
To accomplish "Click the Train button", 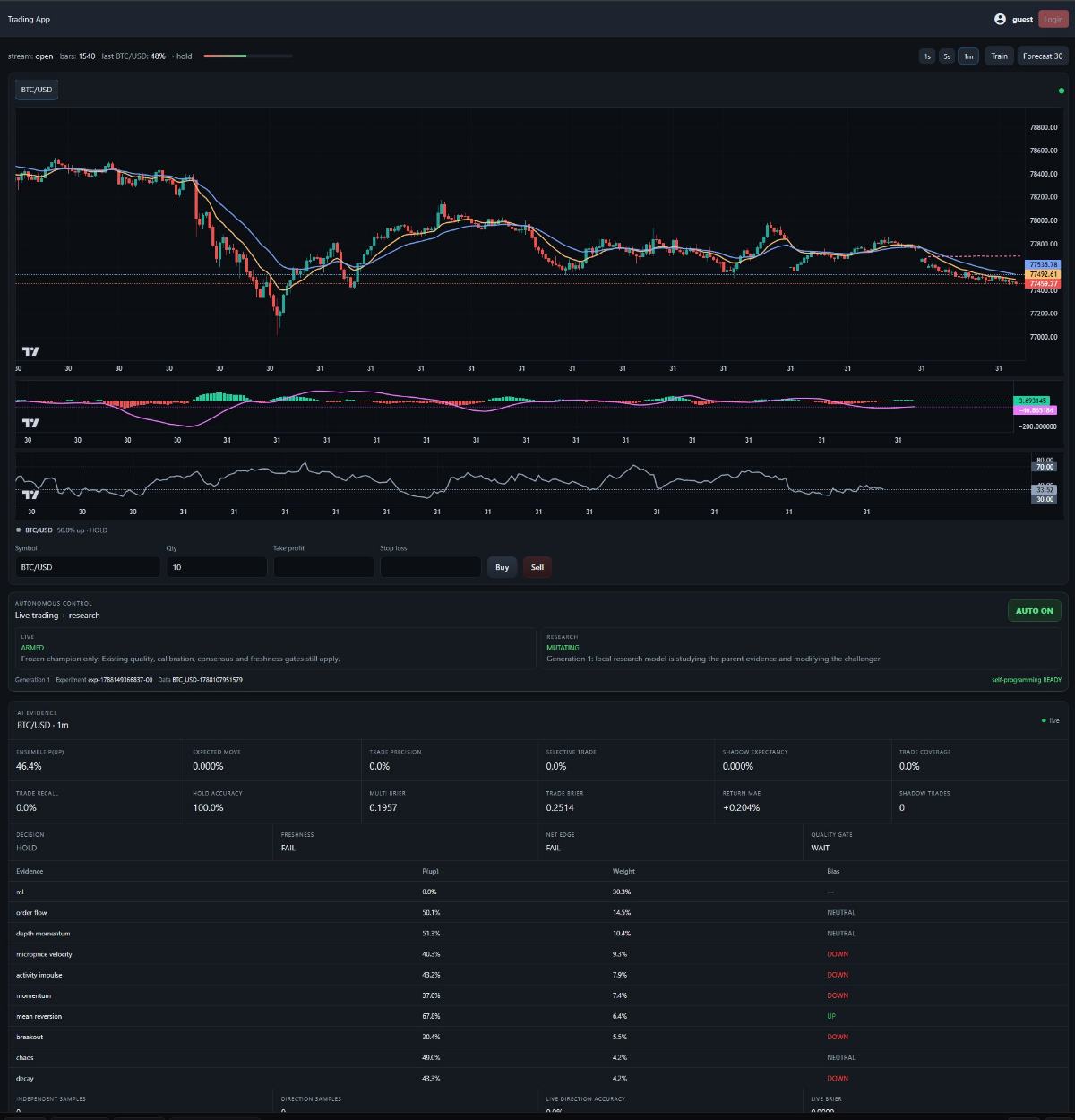I will click(999, 56).
